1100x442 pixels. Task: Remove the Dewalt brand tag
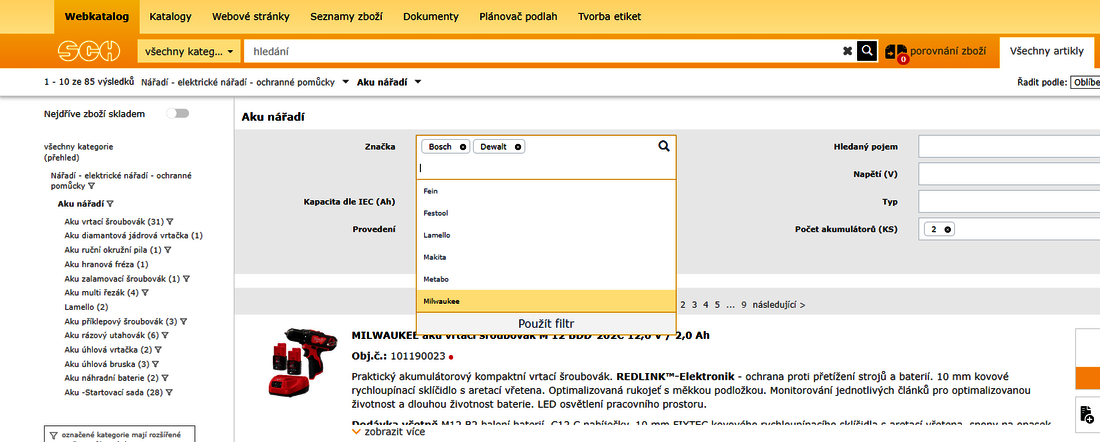point(518,147)
